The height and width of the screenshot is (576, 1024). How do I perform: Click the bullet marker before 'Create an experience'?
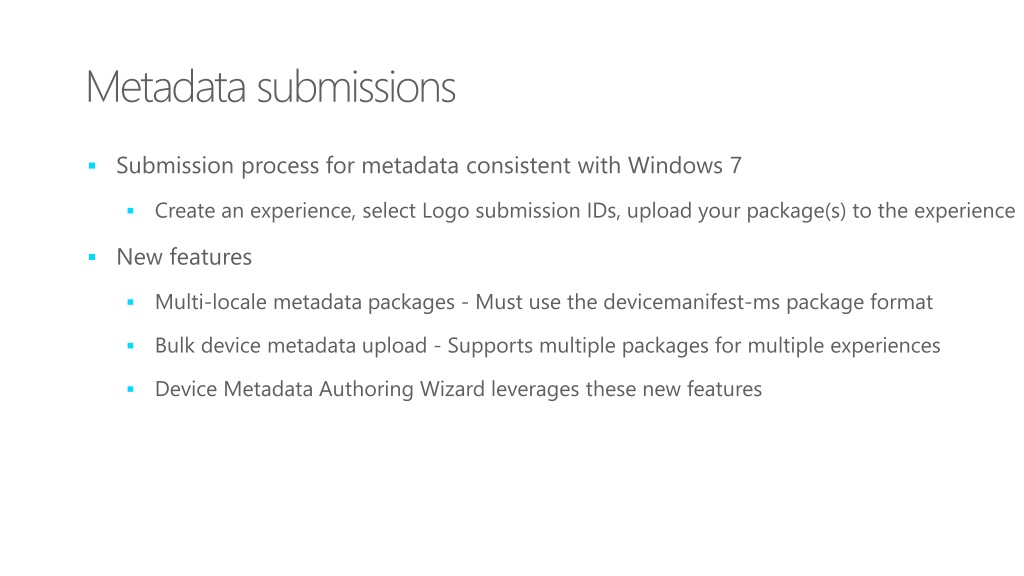pyautogui.click(x=131, y=211)
